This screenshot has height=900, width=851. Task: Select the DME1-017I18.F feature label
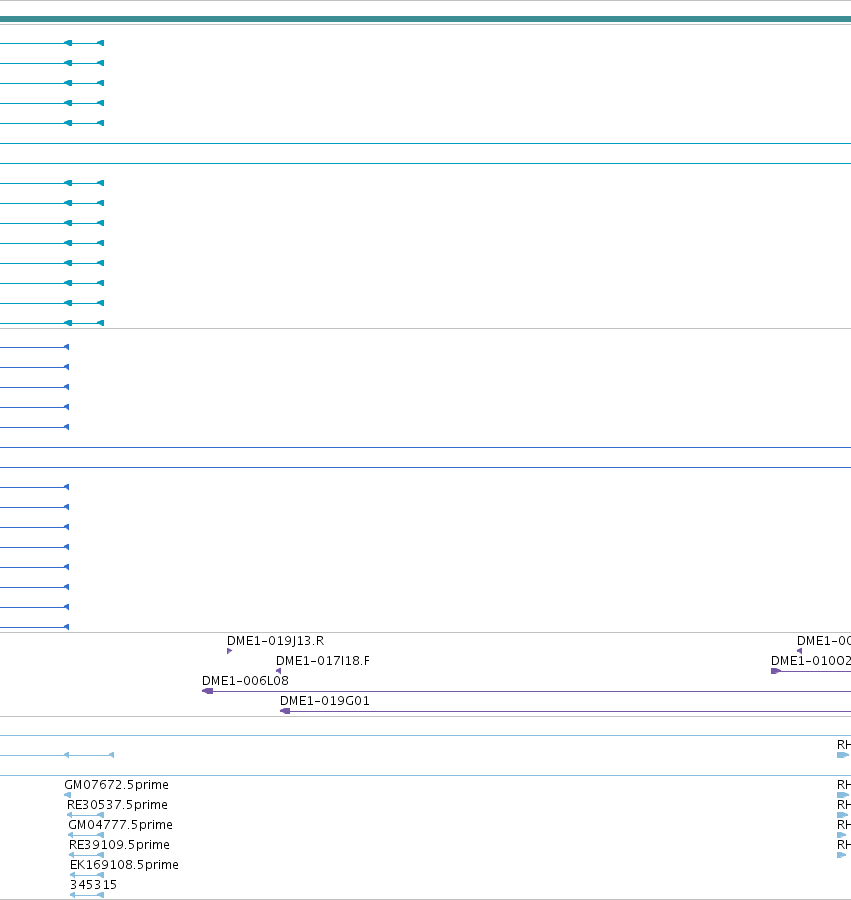point(322,661)
